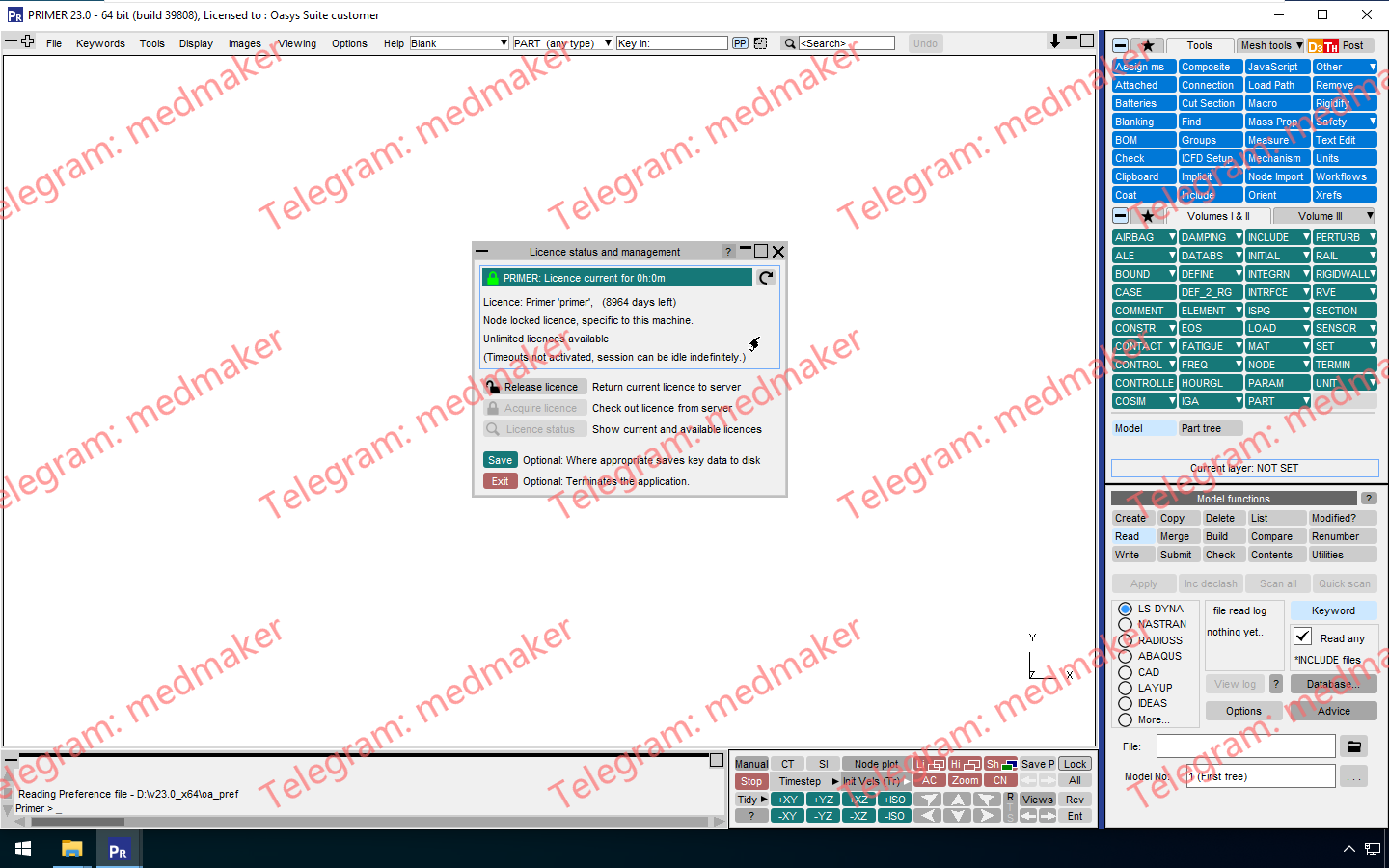The width and height of the screenshot is (1389, 868).
Task: Click the Cut Section tool button
Action: pos(1211,103)
